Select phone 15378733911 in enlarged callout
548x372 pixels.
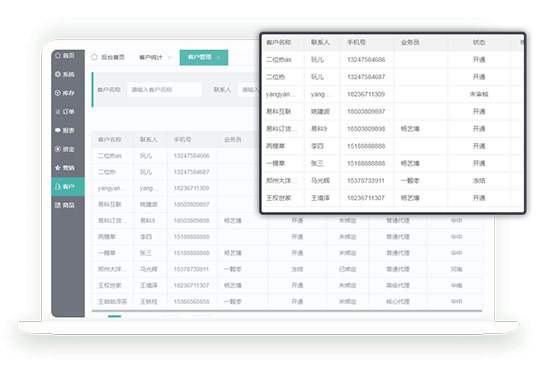[366, 181]
